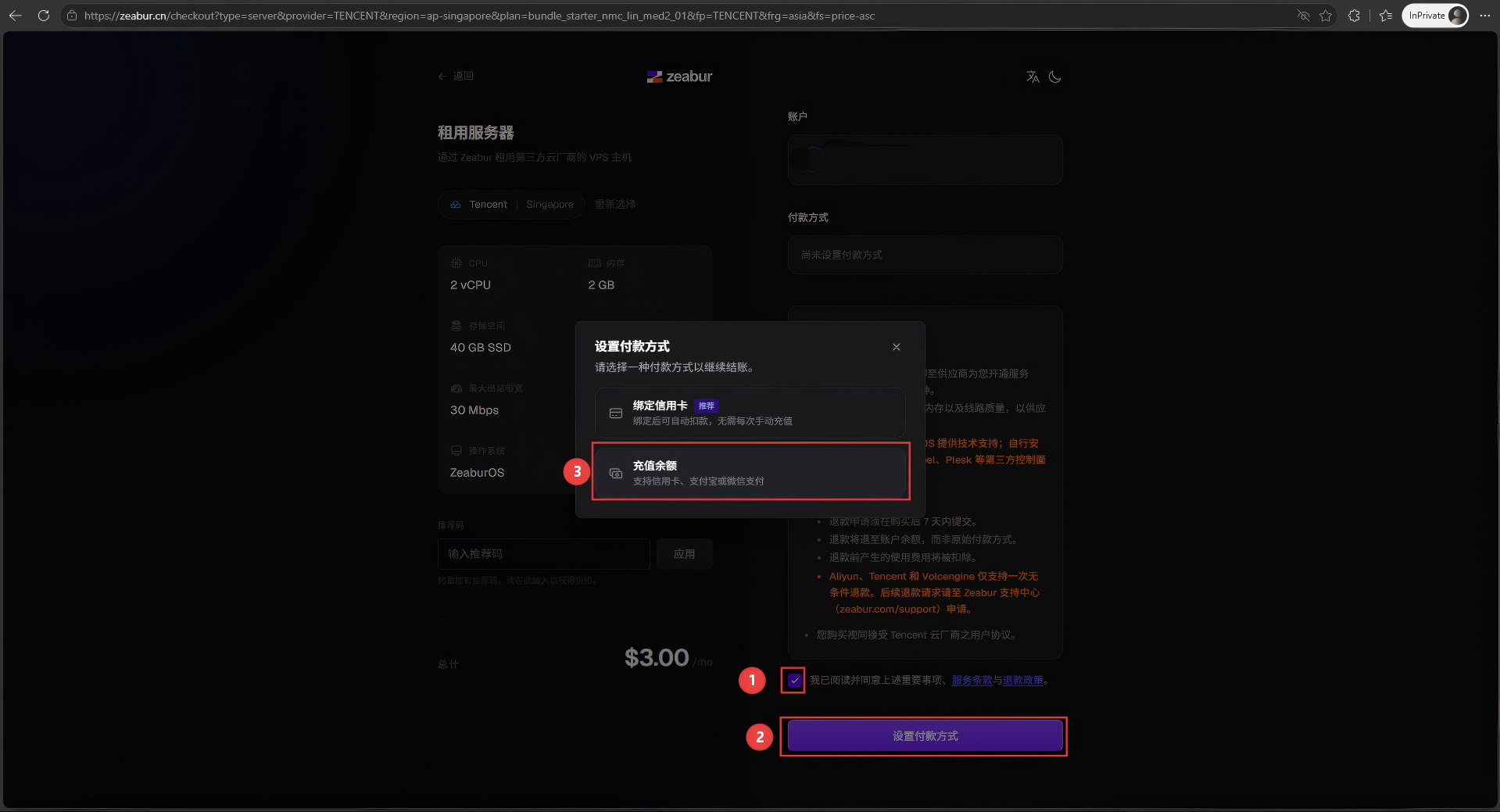Viewport: 1500px width, 812px height.
Task: Click the ZeaburOS value
Action: (x=477, y=473)
